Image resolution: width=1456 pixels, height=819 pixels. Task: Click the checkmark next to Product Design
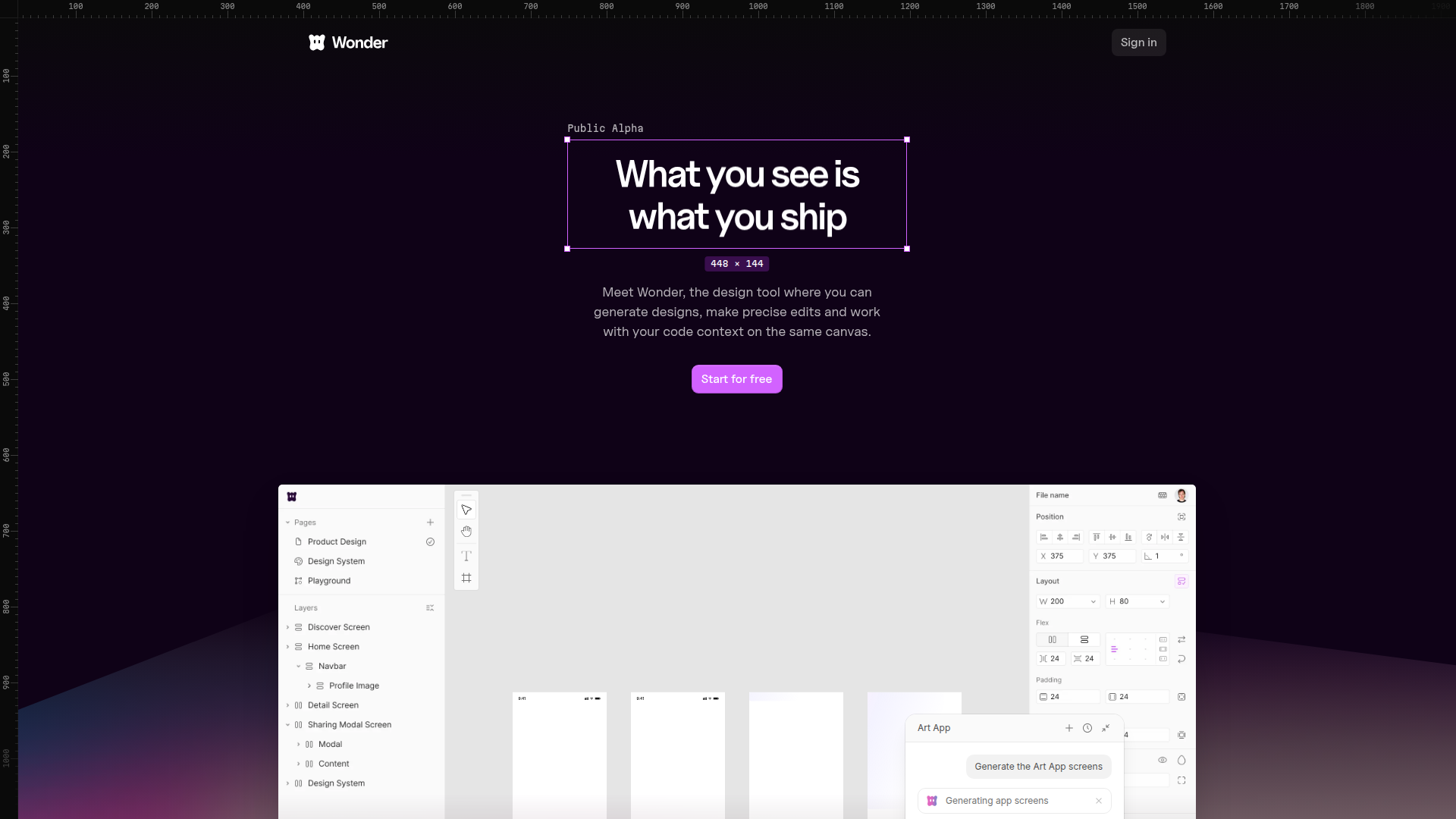tap(430, 541)
